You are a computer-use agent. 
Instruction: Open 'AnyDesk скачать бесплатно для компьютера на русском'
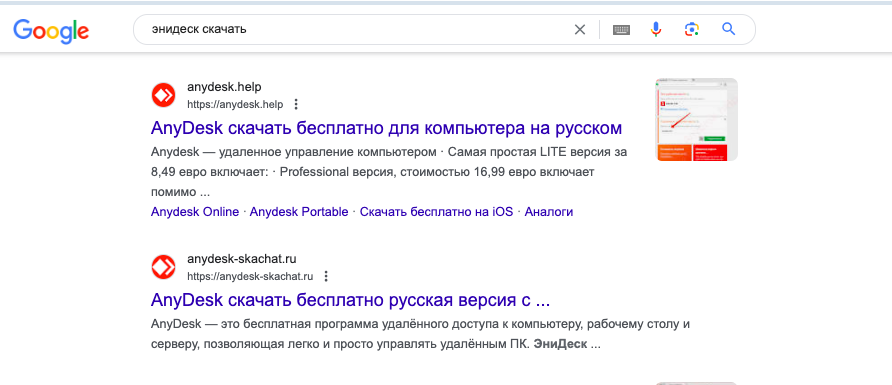tap(386, 129)
